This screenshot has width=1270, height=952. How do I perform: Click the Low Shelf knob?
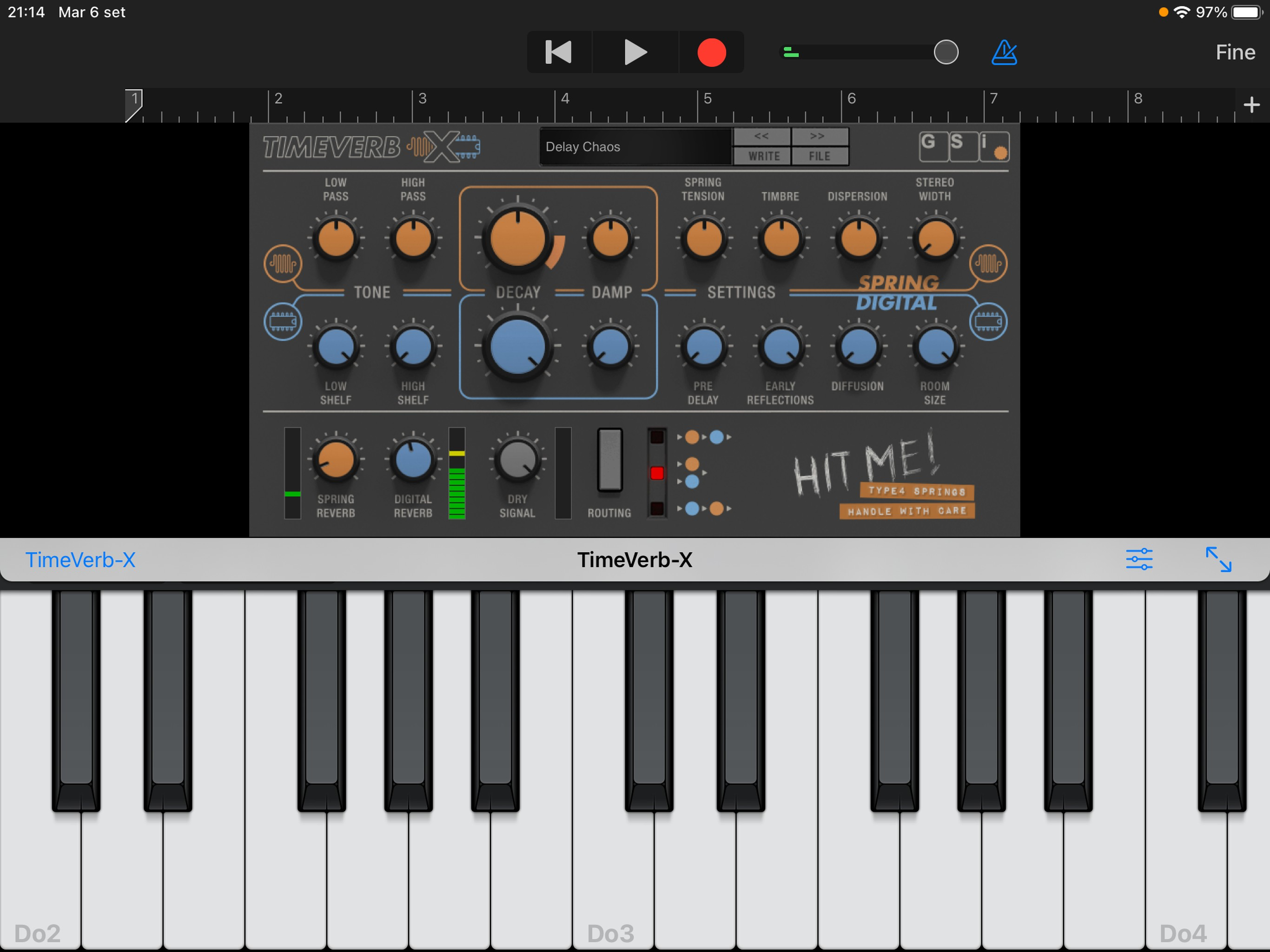click(x=336, y=347)
